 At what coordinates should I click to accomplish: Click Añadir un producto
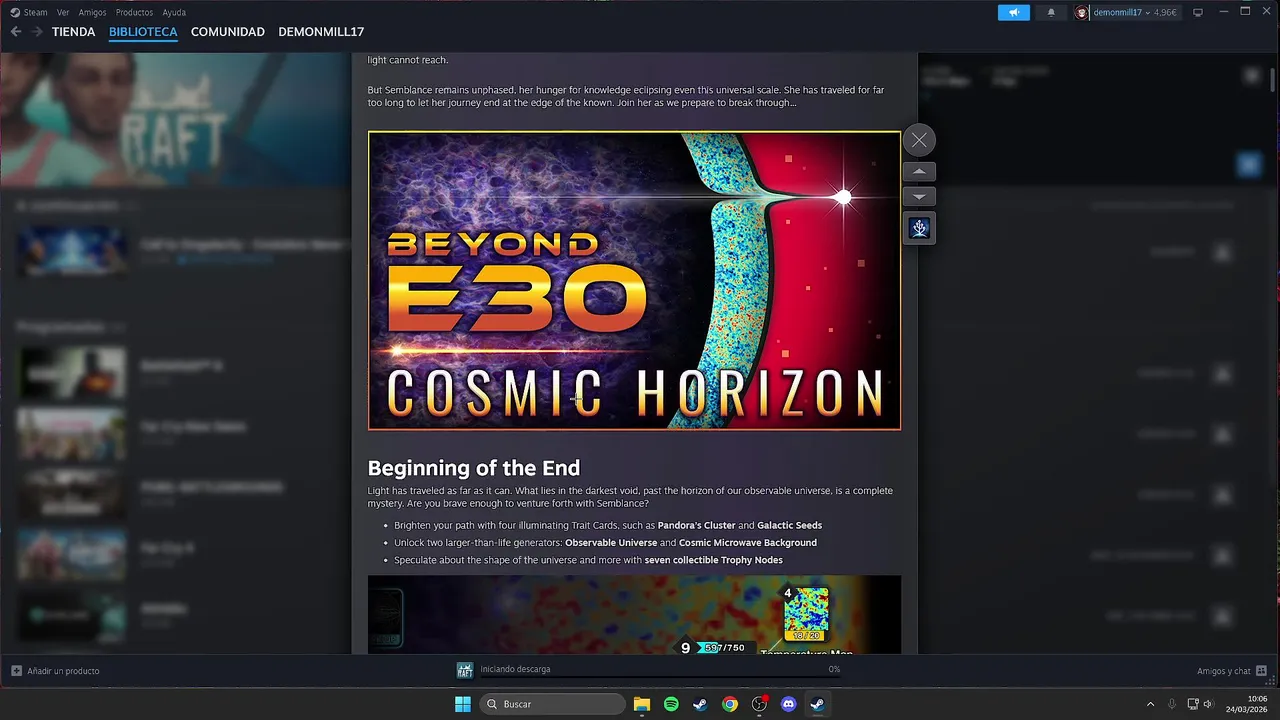(63, 671)
